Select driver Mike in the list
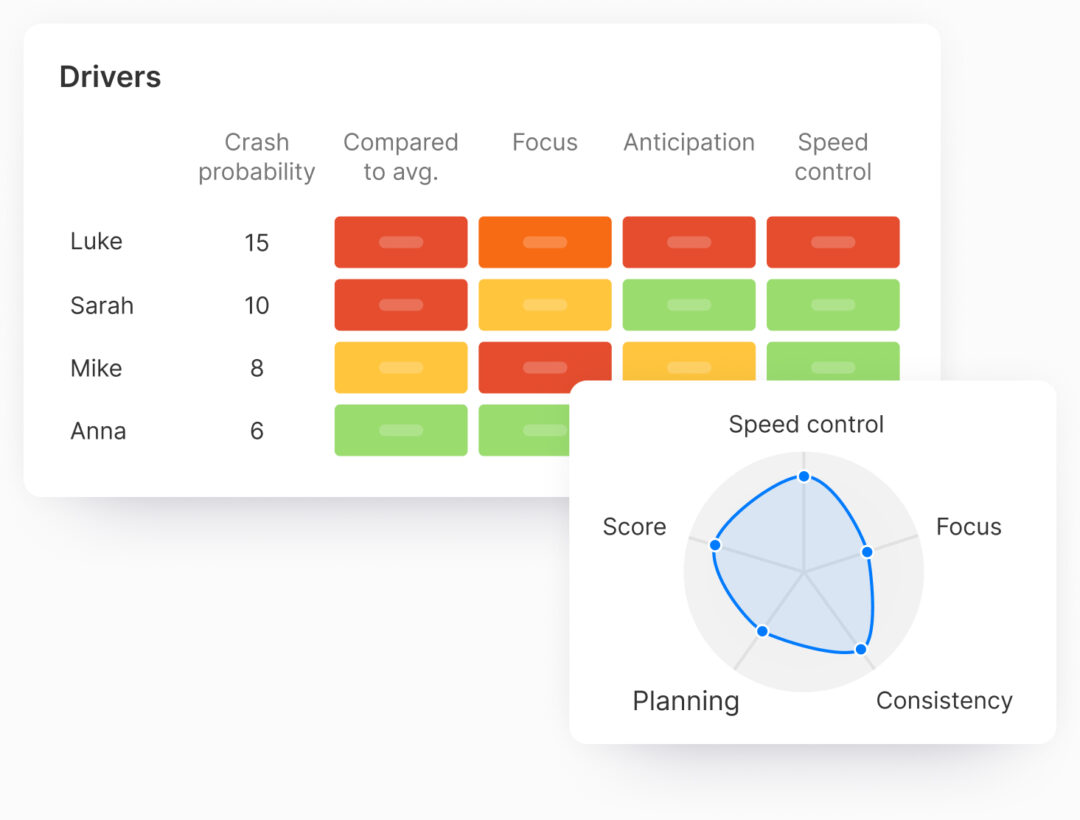1080x820 pixels. [96, 368]
